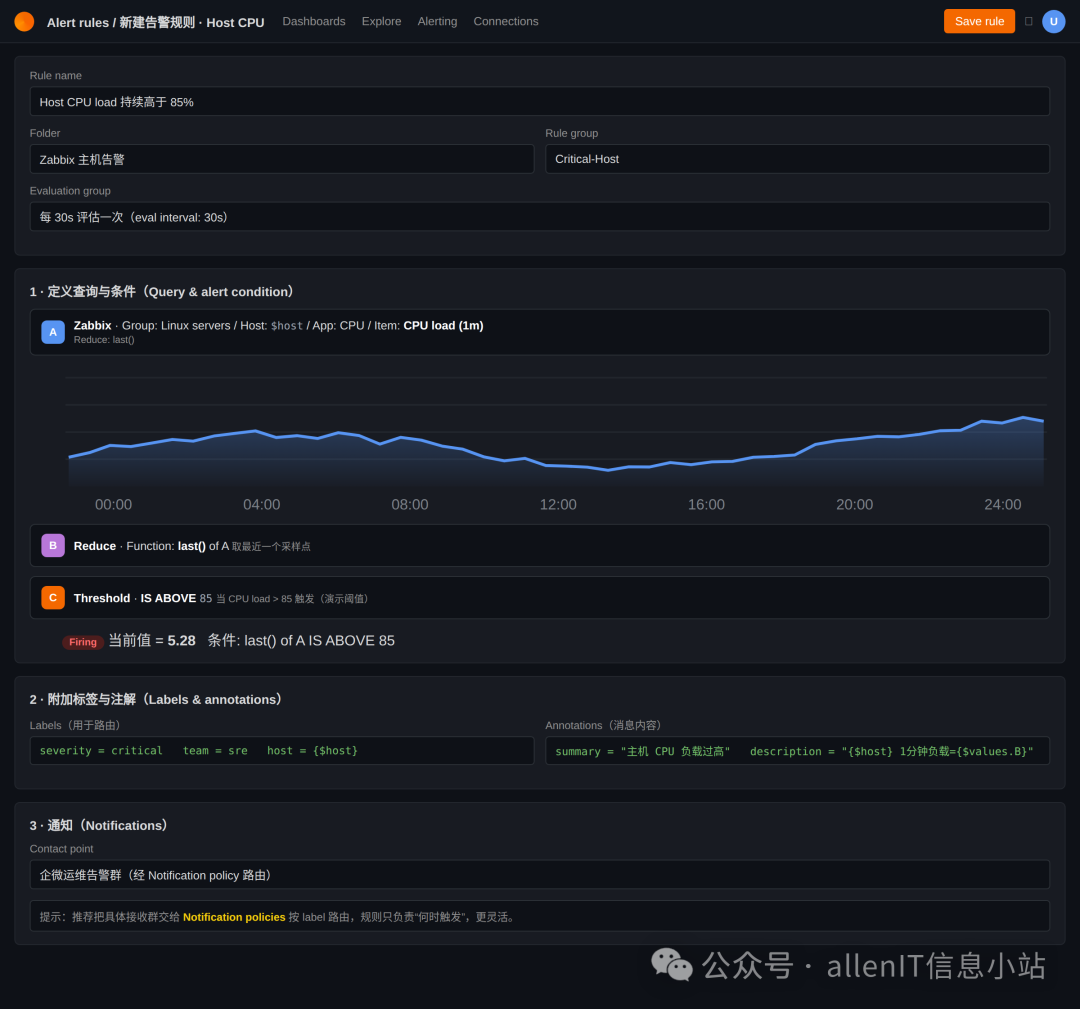Click the 08:00 time axis label
The width and height of the screenshot is (1080, 1009).
(x=410, y=504)
